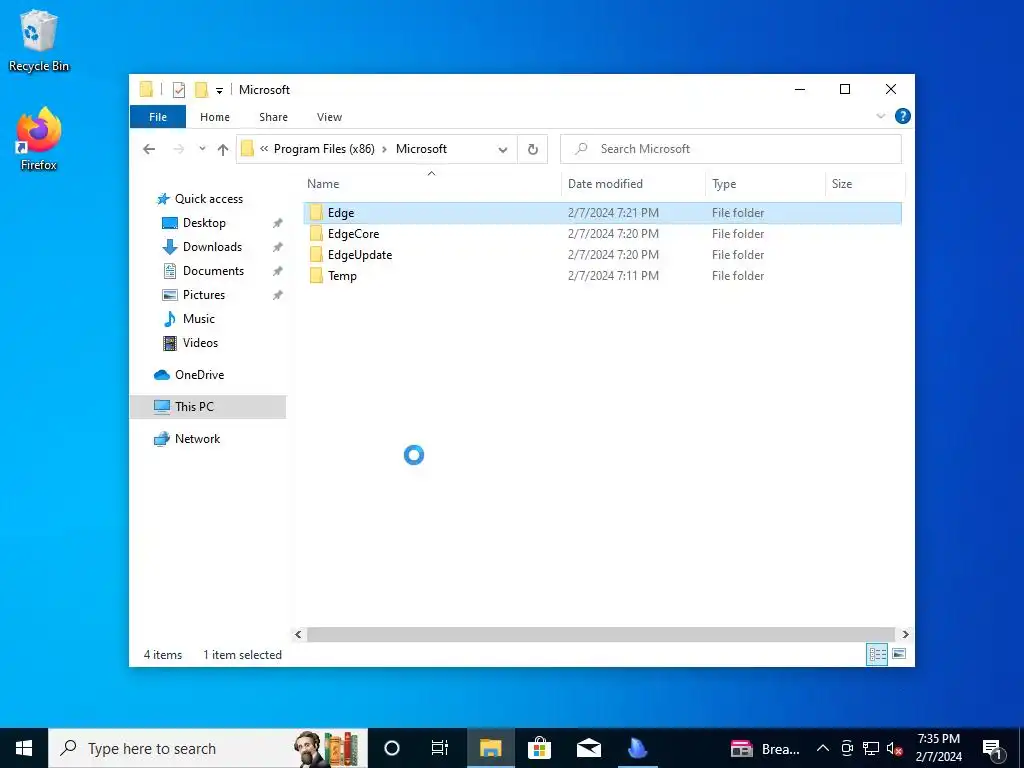This screenshot has height=768, width=1024.
Task: Launch Firefox from the desktop shortcut
Action: pos(39,140)
